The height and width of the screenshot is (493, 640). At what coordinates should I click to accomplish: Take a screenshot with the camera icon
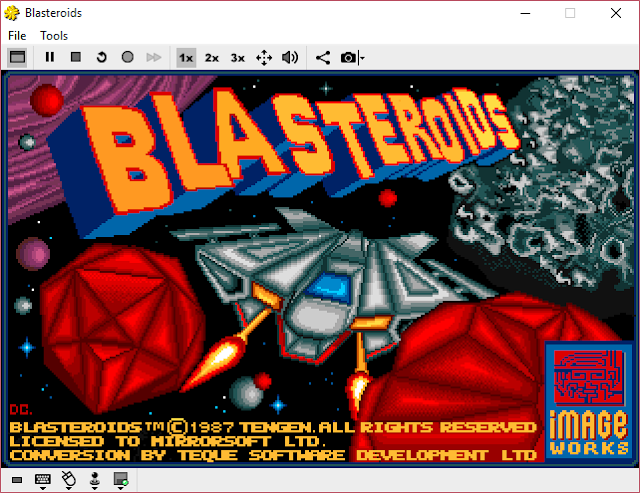[x=348, y=58]
